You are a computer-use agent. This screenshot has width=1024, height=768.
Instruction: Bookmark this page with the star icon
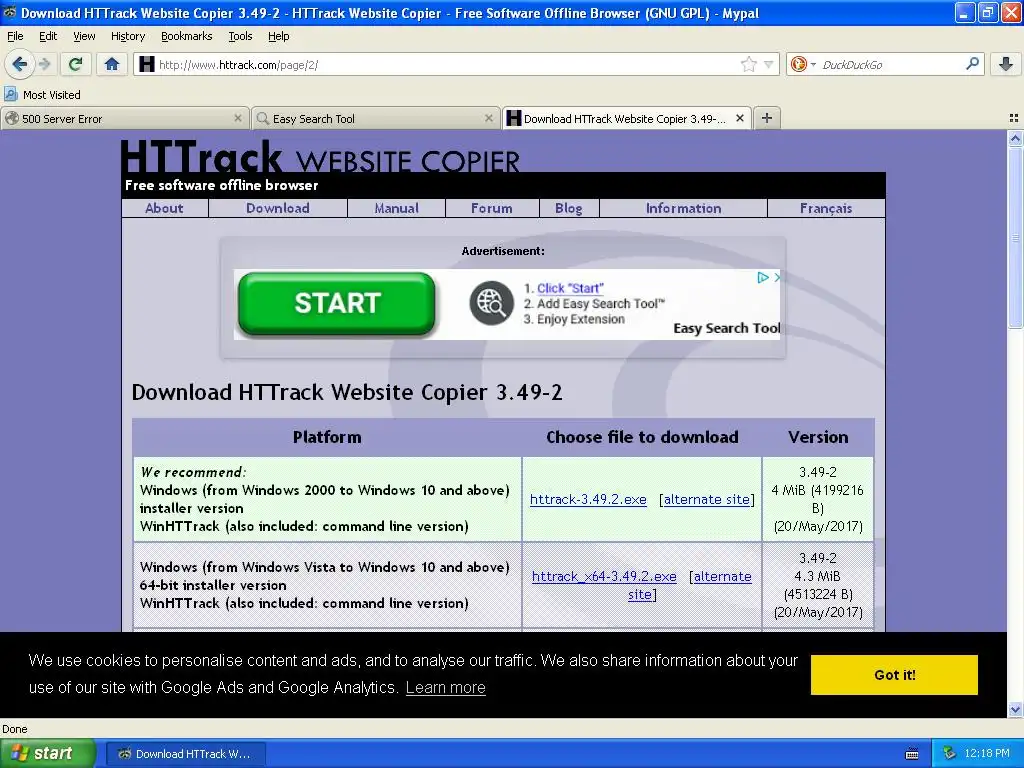coord(748,64)
